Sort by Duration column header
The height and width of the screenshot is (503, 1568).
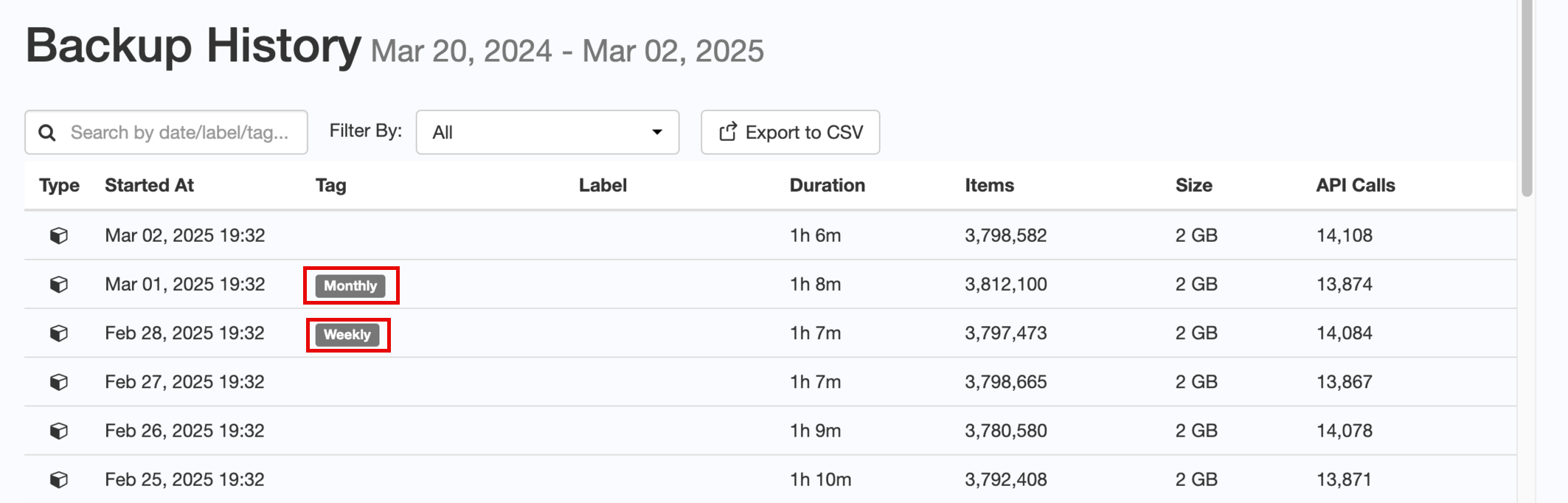tap(827, 185)
